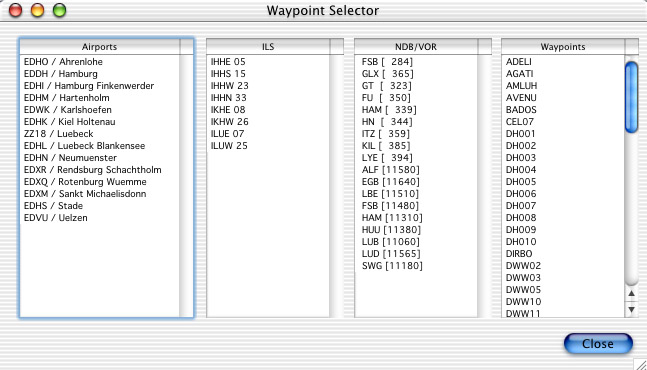Click the green zoom window button
This screenshot has width=647, height=370.
pos(59,10)
